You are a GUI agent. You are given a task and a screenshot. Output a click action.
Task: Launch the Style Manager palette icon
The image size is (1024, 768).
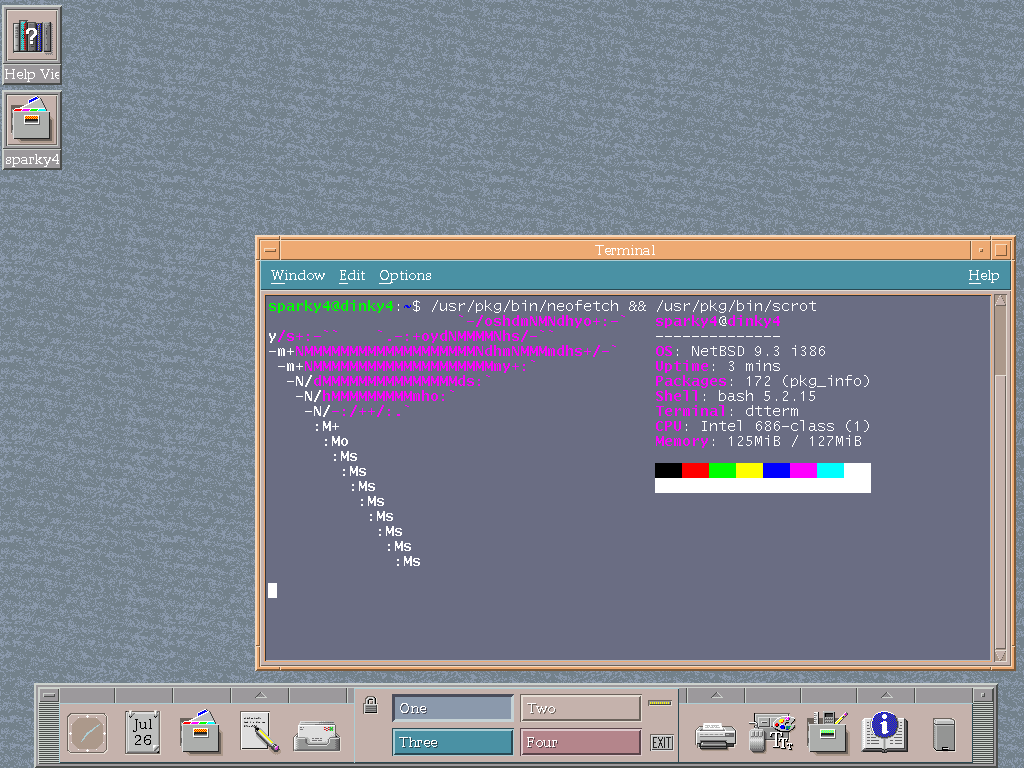772,733
